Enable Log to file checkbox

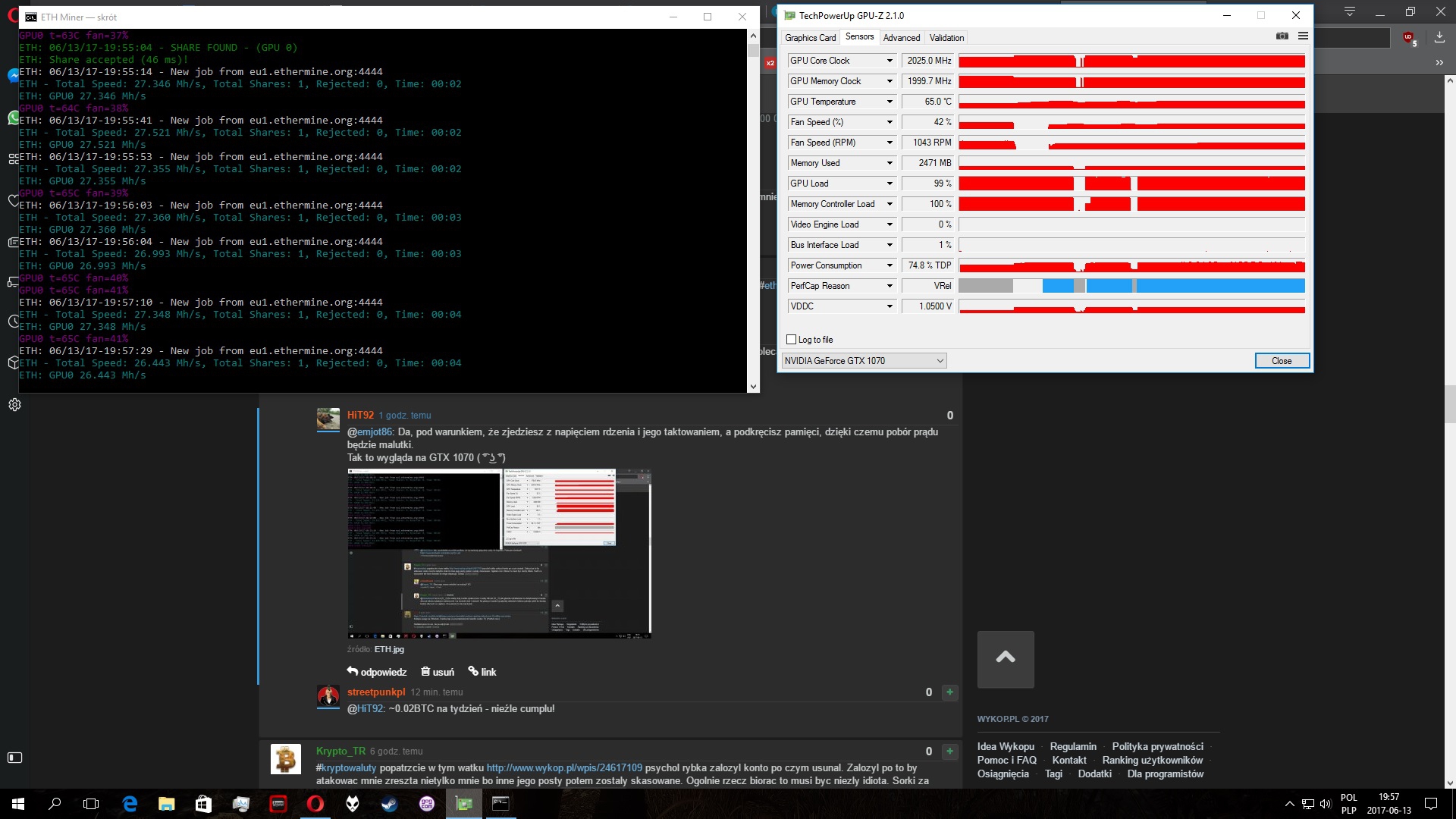tap(792, 340)
